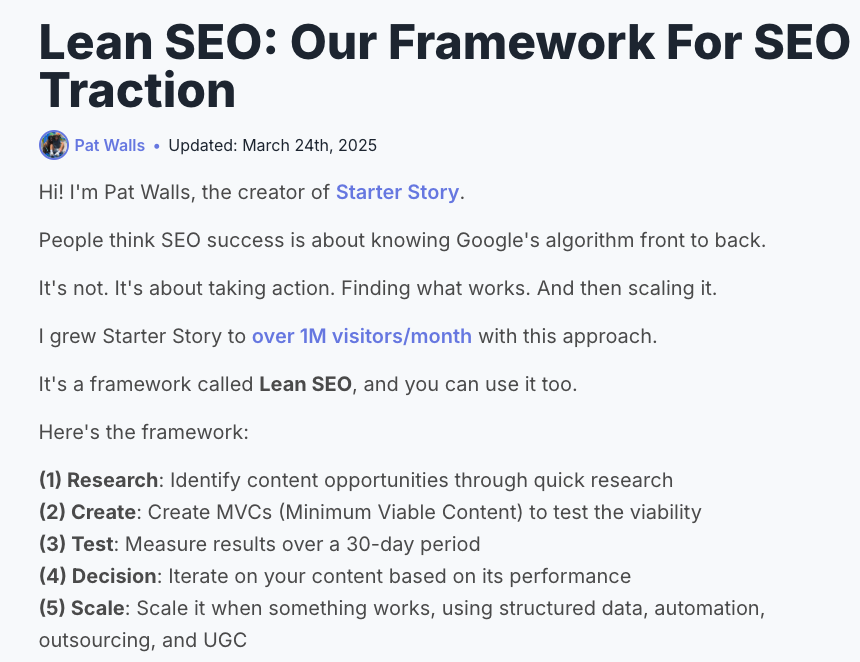Select the (1) Research step label

click(x=98, y=480)
